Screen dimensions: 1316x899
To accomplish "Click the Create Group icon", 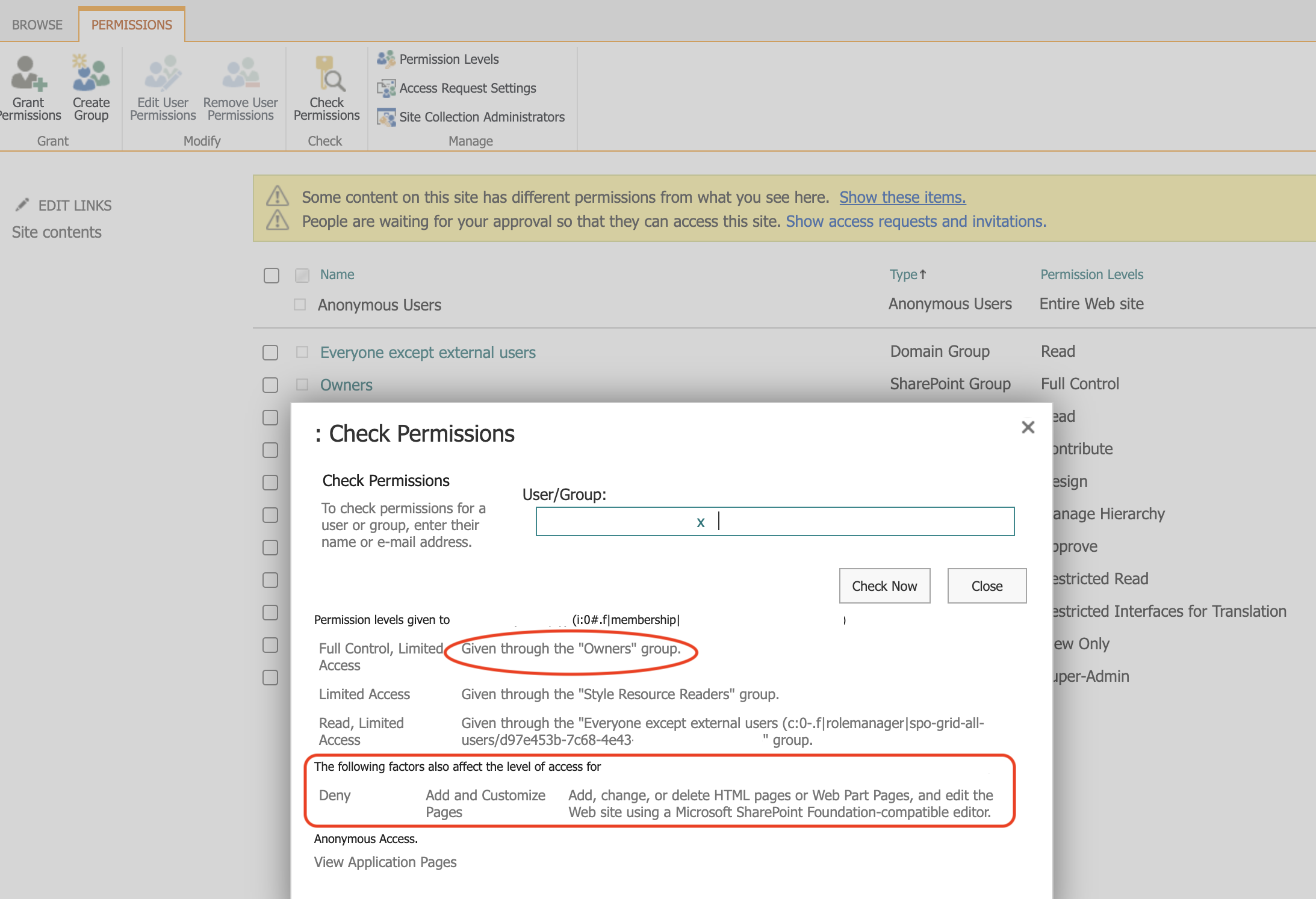I will tap(91, 73).
